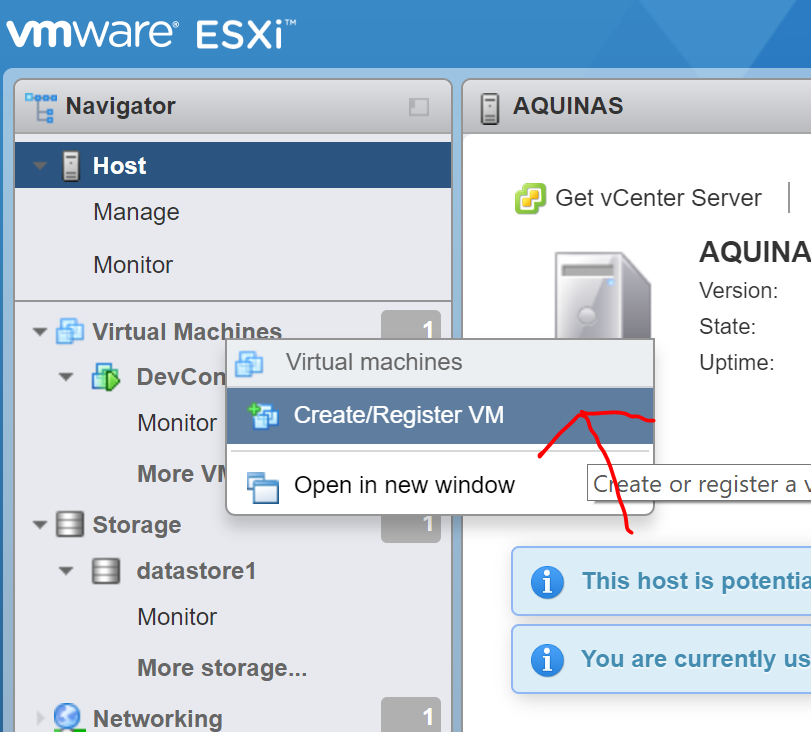Click the Virtual Machines tree icon
The image size is (811, 732).
[x=70, y=331]
